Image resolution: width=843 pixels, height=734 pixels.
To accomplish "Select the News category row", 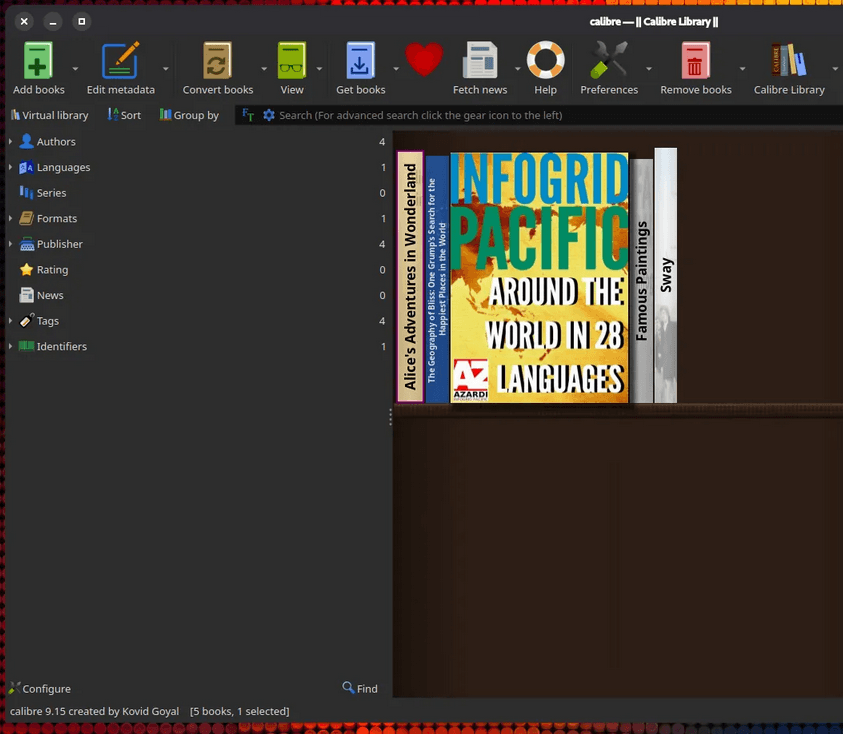I will click(x=197, y=295).
